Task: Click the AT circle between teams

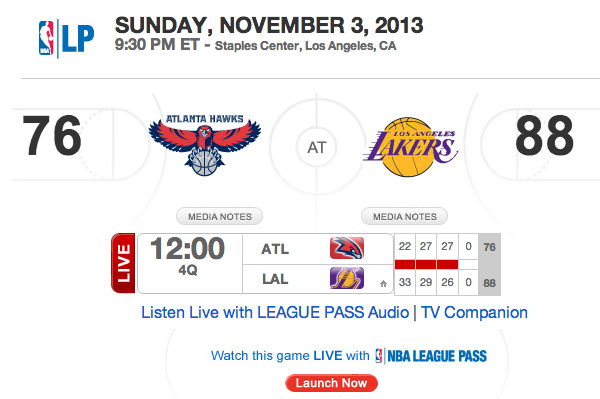Action: pyautogui.click(x=317, y=147)
